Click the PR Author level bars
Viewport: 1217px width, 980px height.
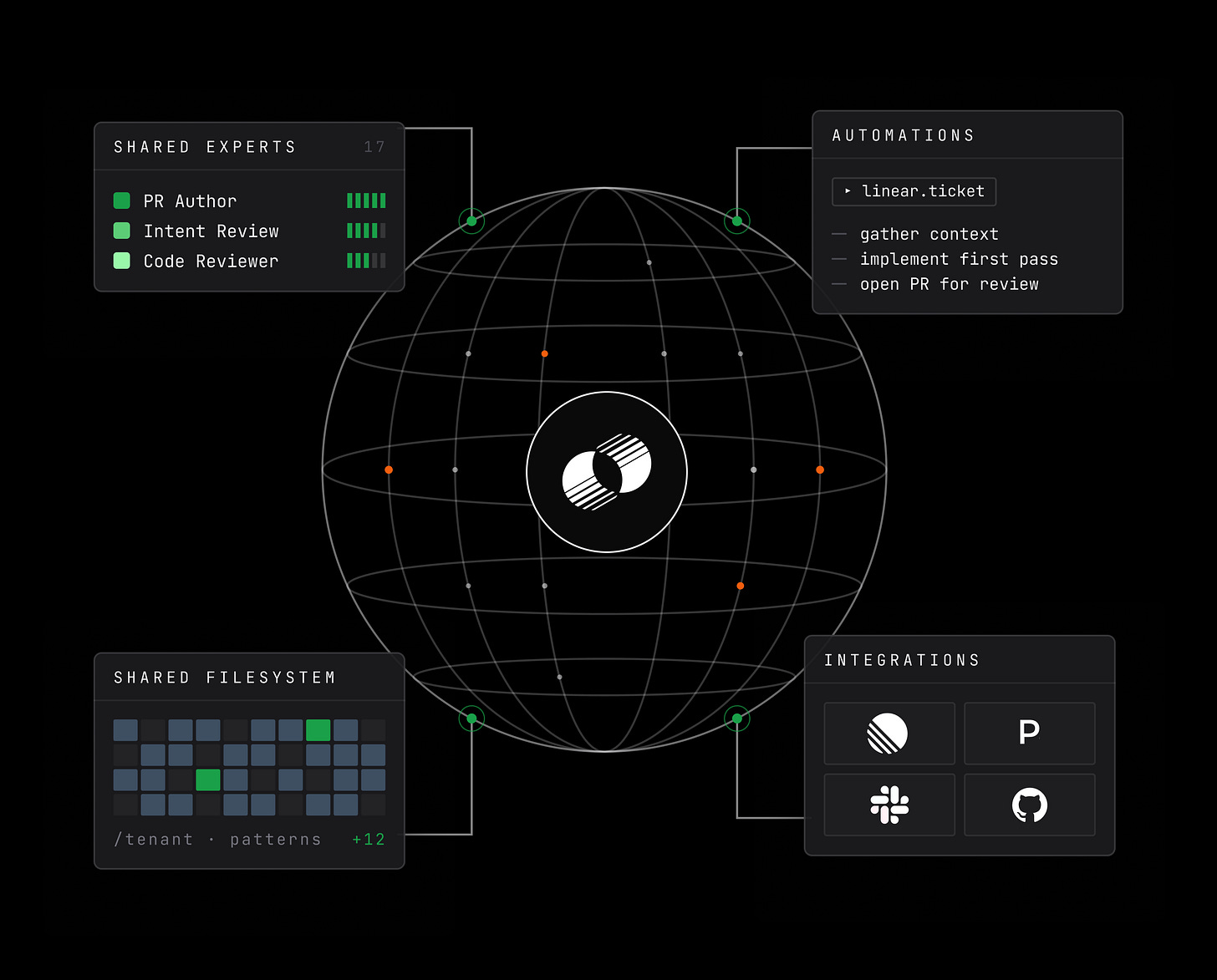[367, 201]
